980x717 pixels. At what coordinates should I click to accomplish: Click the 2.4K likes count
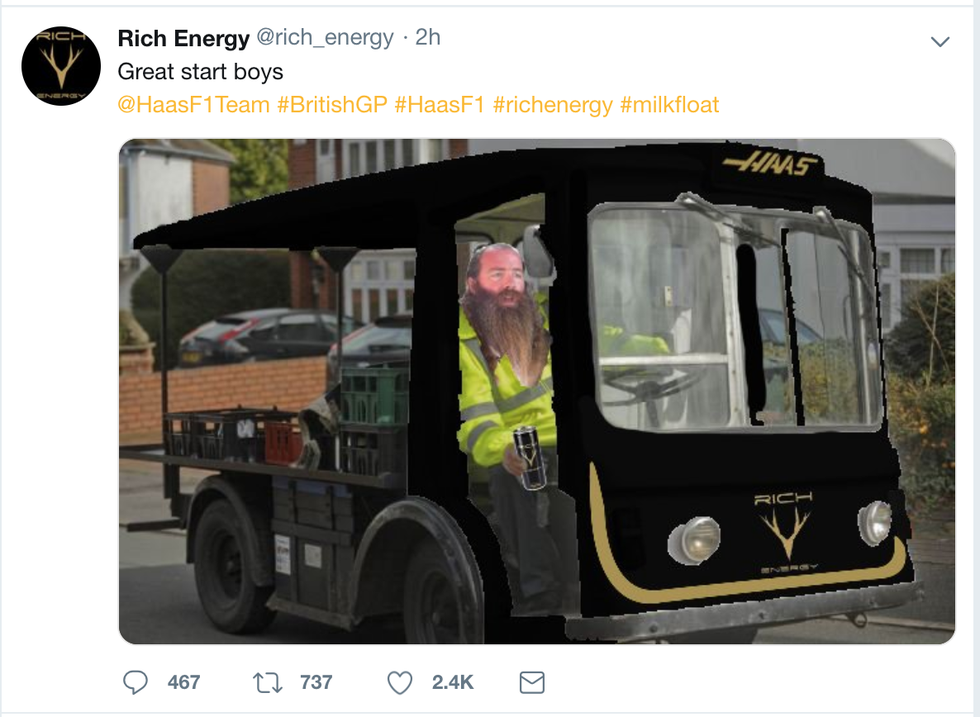tap(452, 682)
